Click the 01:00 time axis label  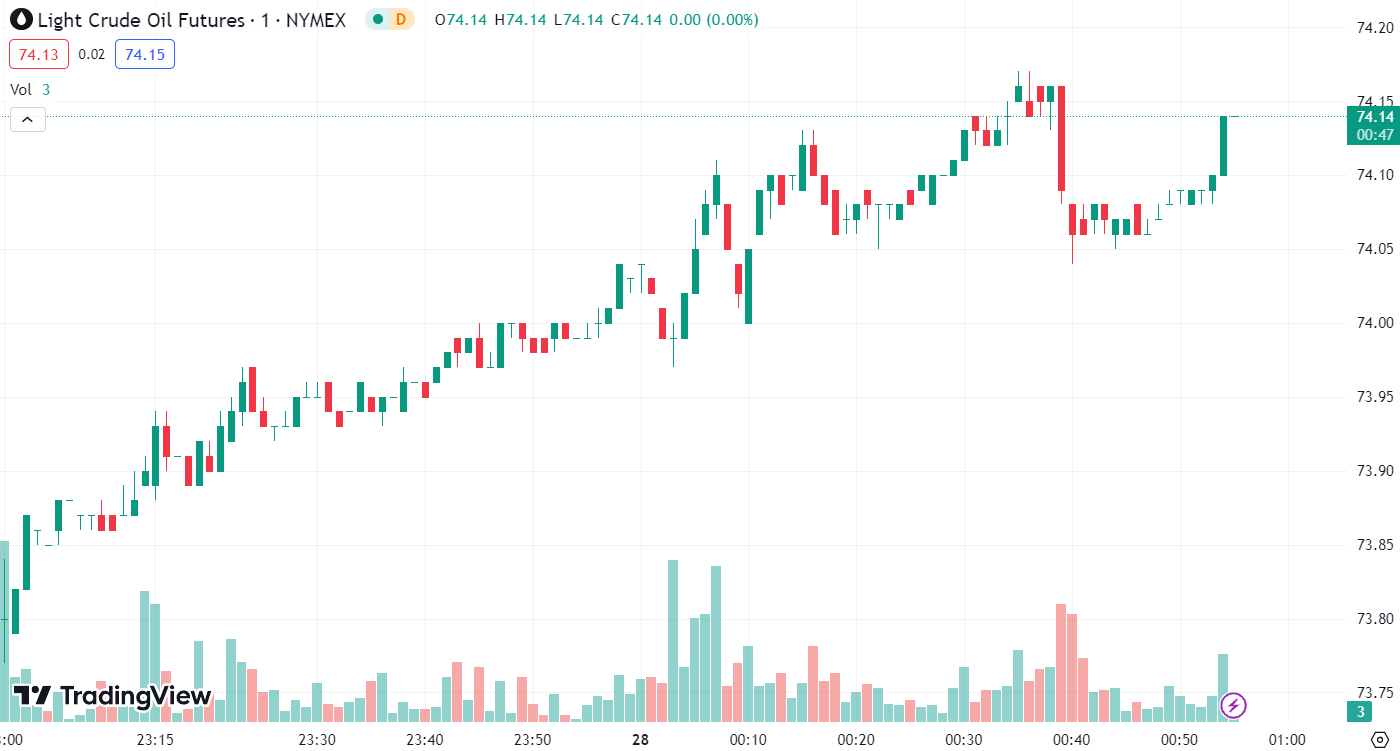1286,740
